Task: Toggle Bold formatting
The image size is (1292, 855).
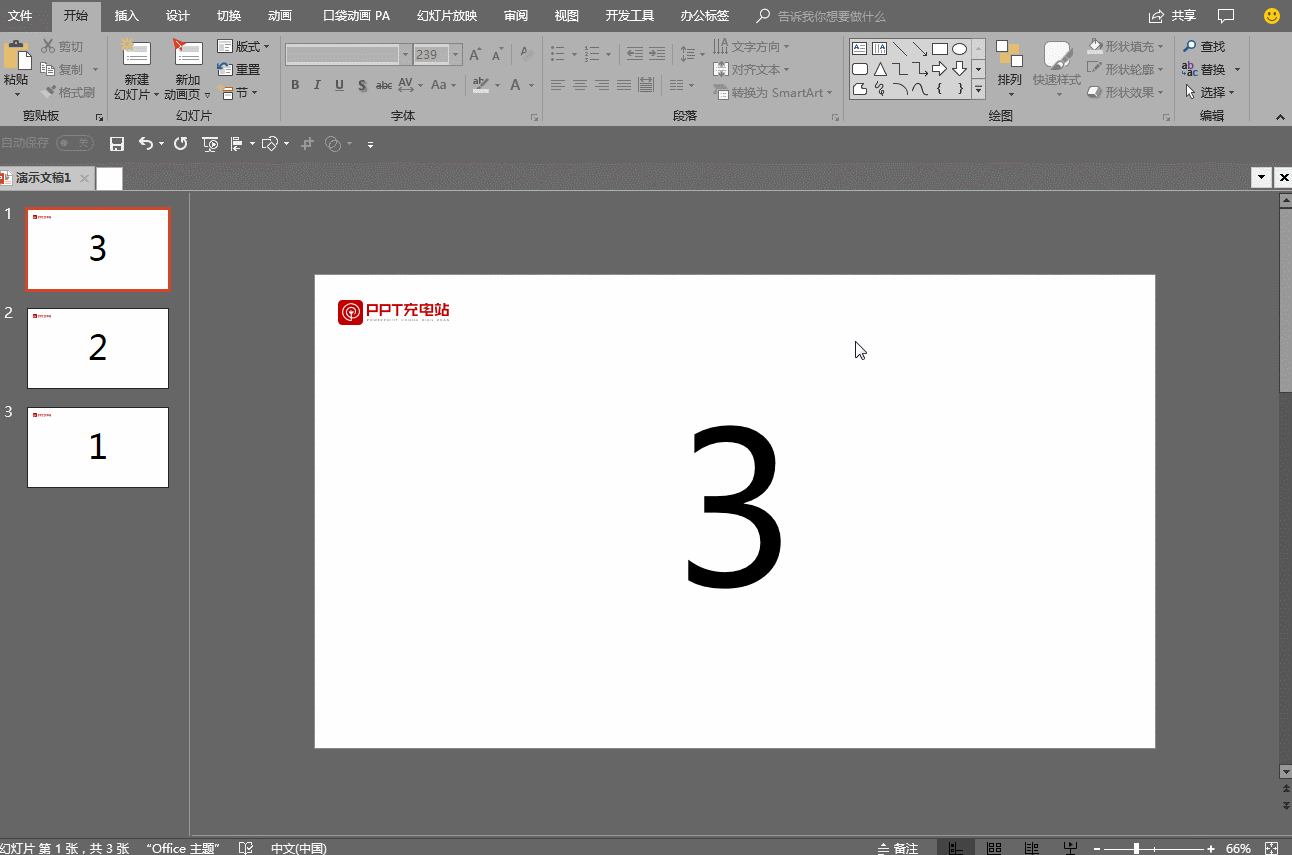Action: click(295, 85)
